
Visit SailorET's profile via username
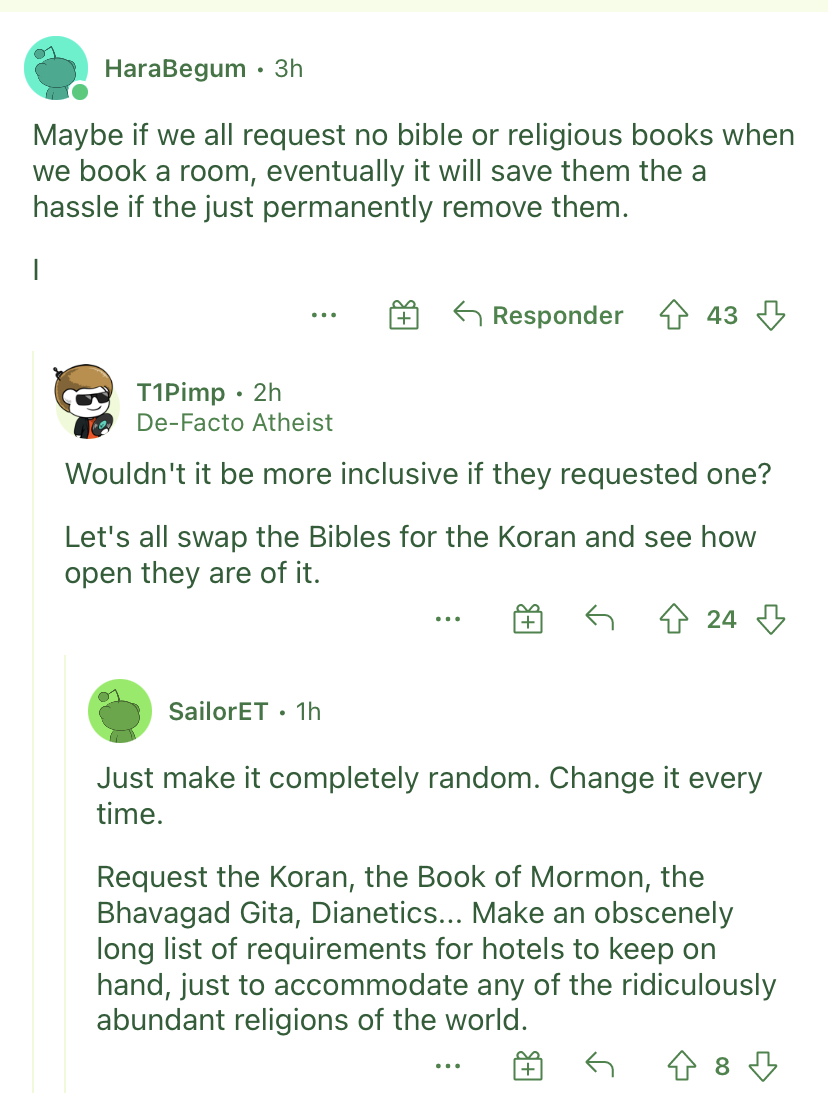coord(218,711)
